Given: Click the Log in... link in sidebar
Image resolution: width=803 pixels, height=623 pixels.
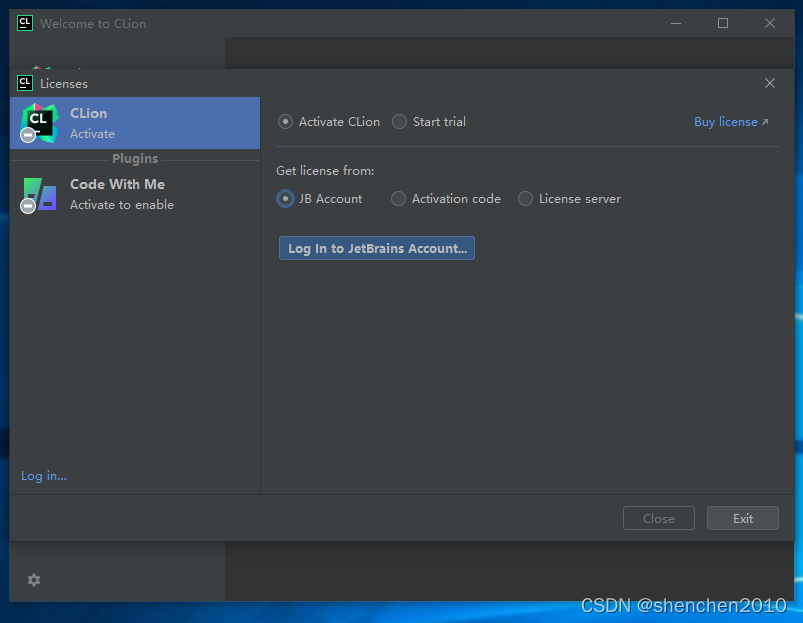Looking at the screenshot, I should click(x=44, y=476).
